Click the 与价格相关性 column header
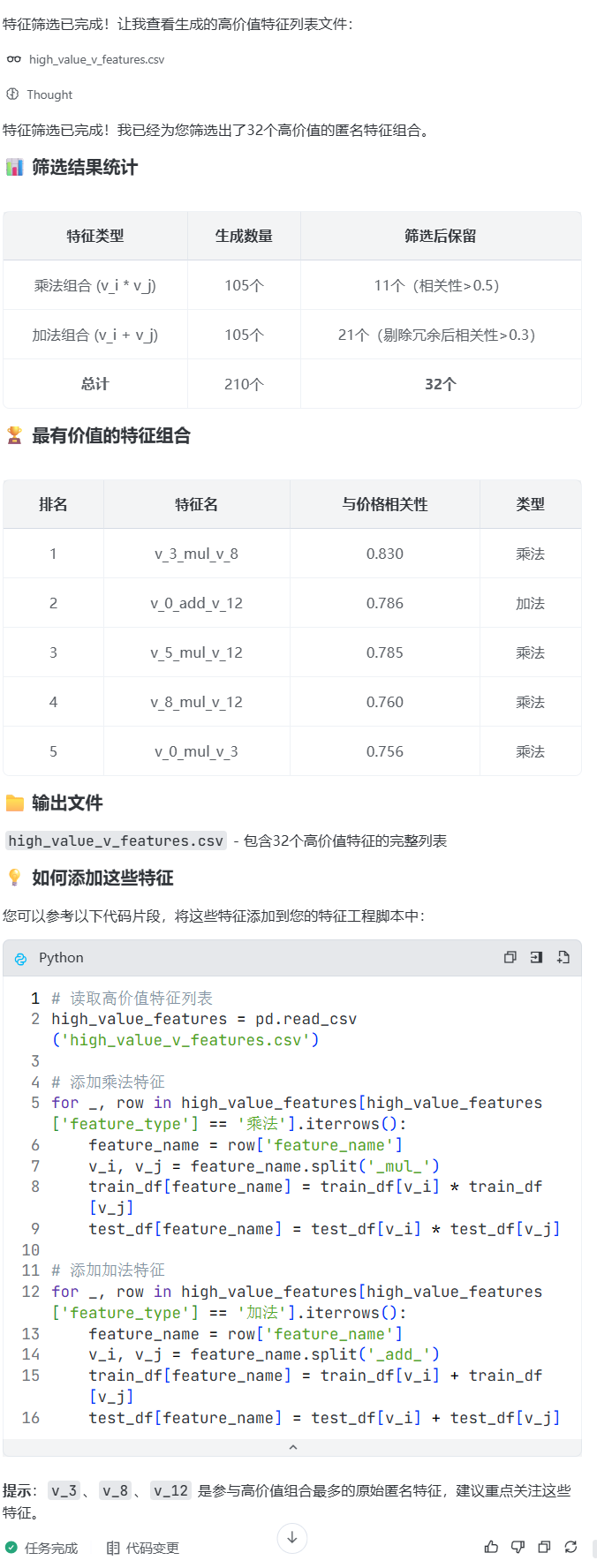597x1568 pixels. point(385,504)
